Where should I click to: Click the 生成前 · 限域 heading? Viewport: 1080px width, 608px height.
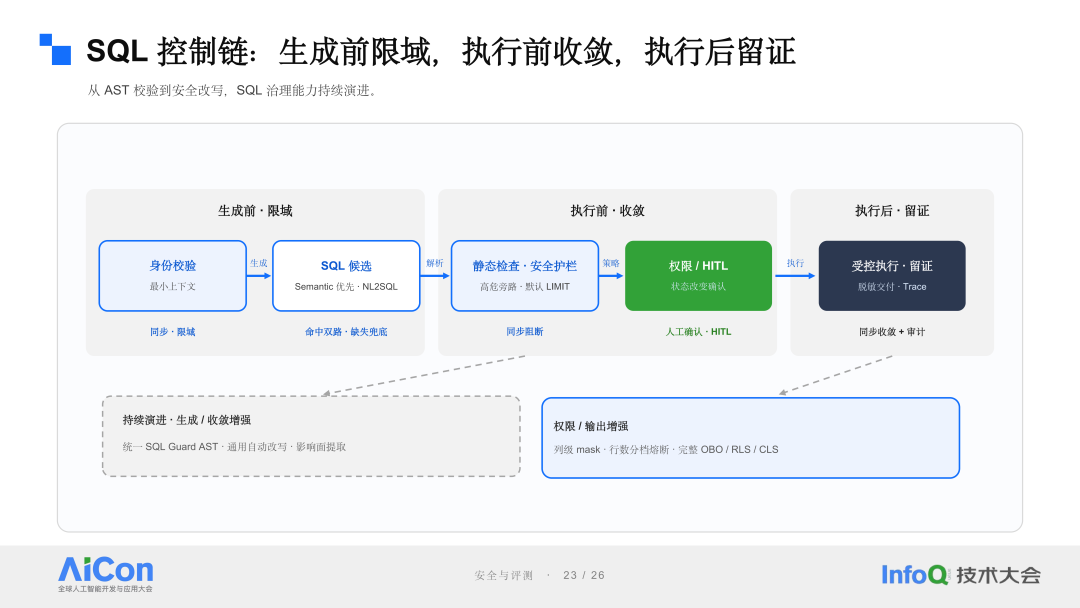[x=255, y=211]
